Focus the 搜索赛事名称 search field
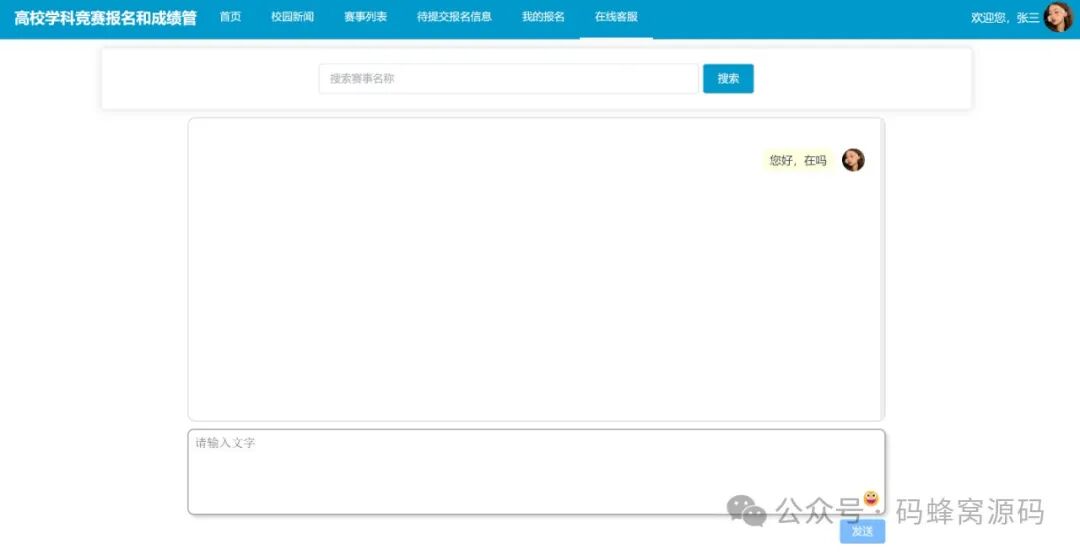 click(508, 78)
